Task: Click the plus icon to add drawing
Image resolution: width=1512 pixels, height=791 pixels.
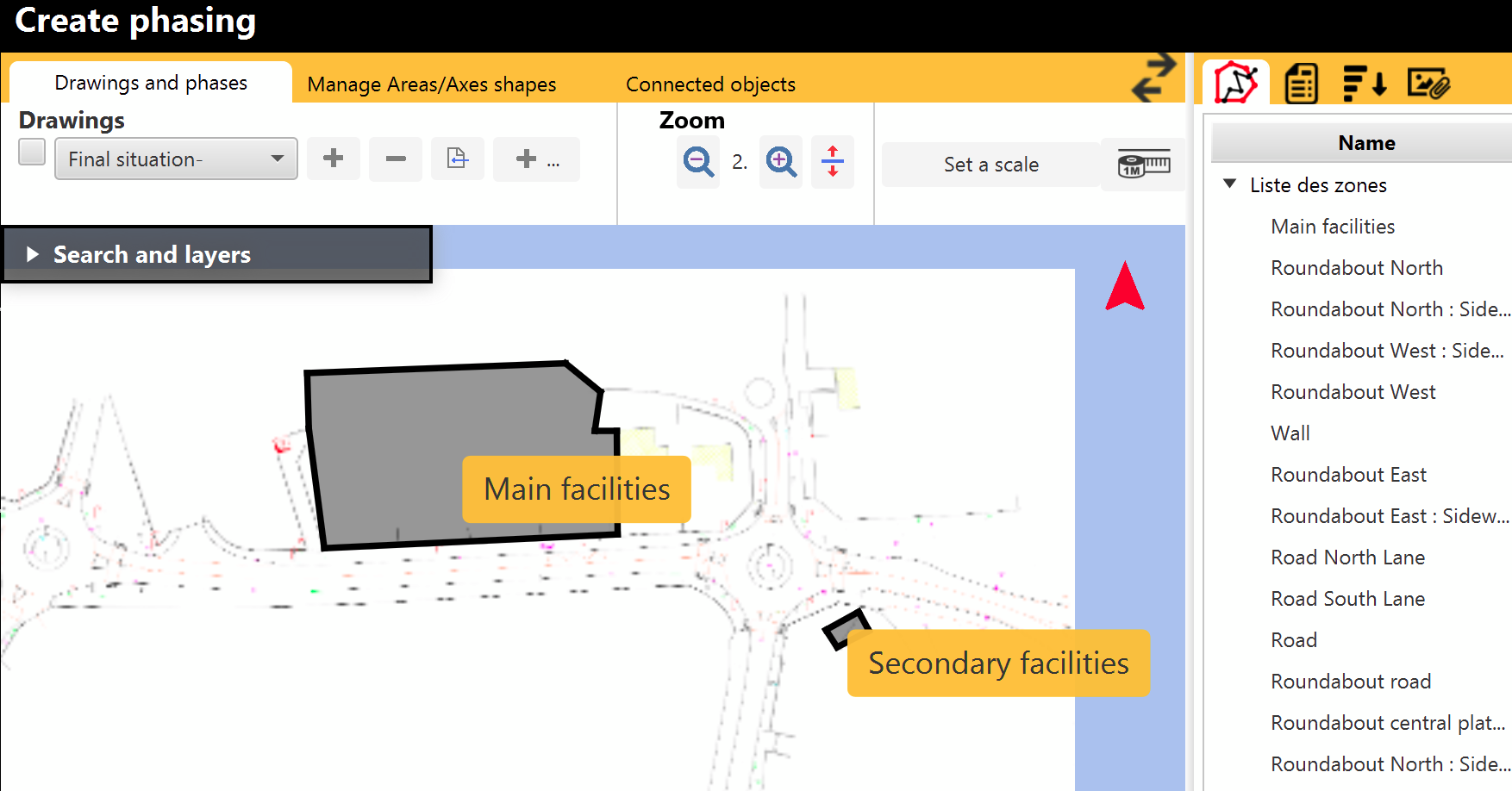Action: pos(334,159)
